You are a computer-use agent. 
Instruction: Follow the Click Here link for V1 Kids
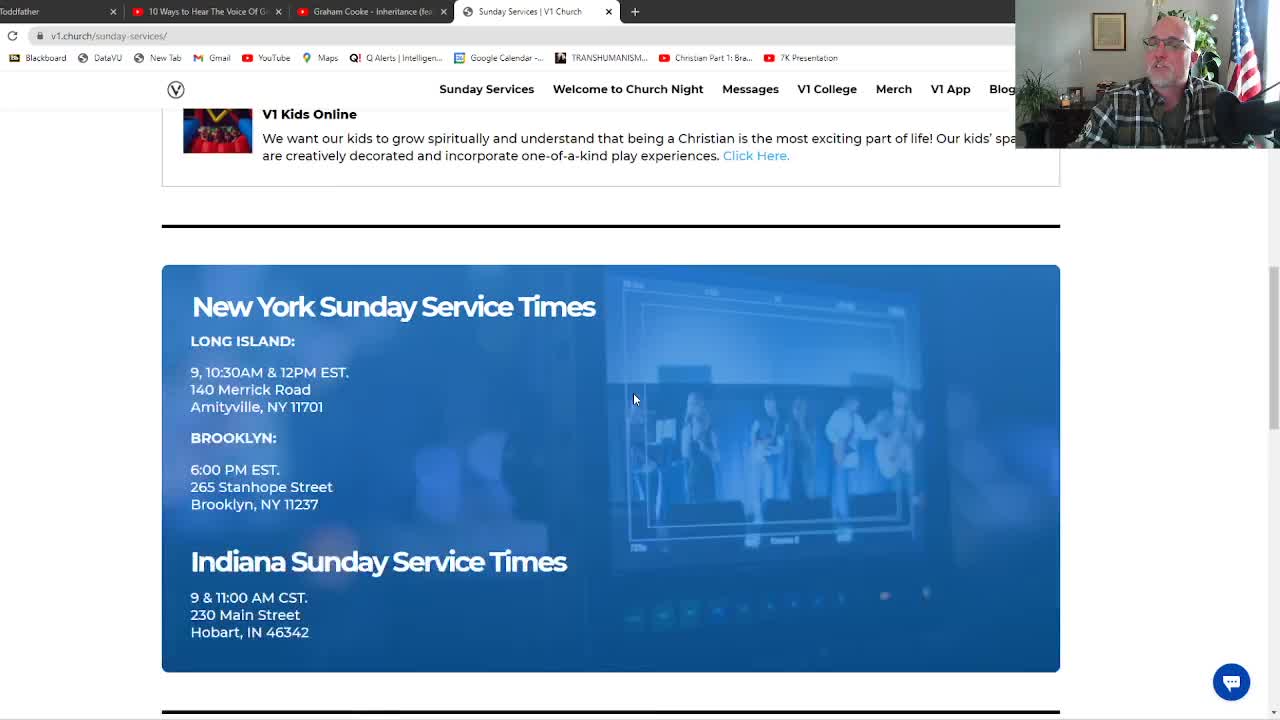(x=756, y=156)
